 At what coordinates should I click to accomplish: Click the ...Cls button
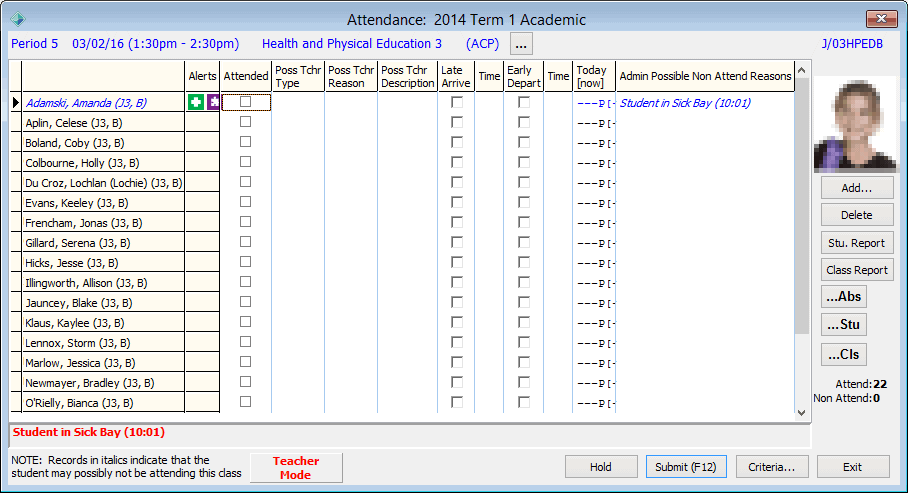pyautogui.click(x=844, y=355)
